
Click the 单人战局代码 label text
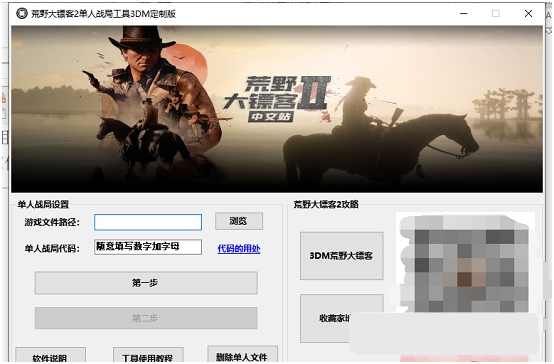(52, 248)
